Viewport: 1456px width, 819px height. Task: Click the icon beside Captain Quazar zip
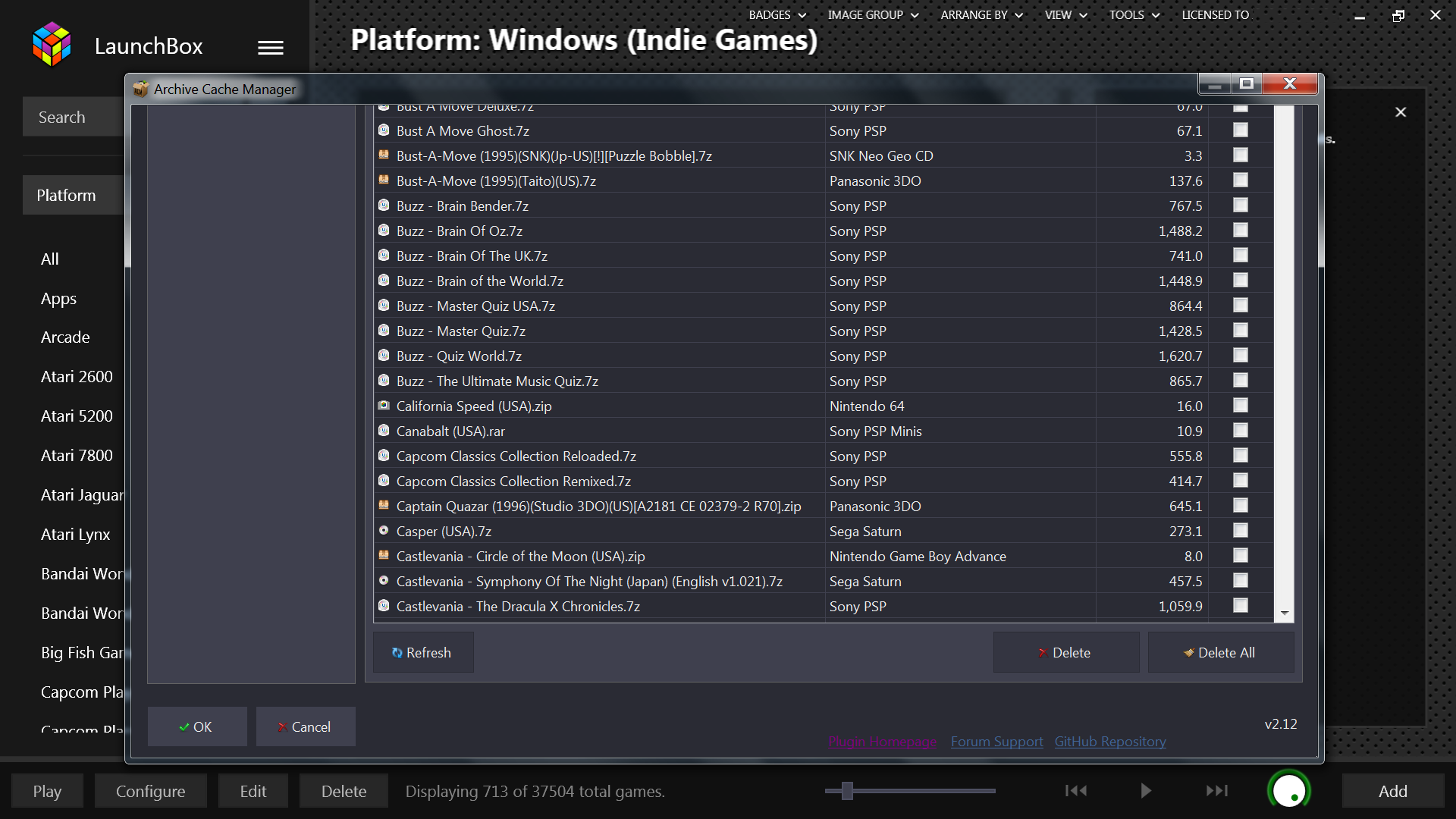pos(384,506)
